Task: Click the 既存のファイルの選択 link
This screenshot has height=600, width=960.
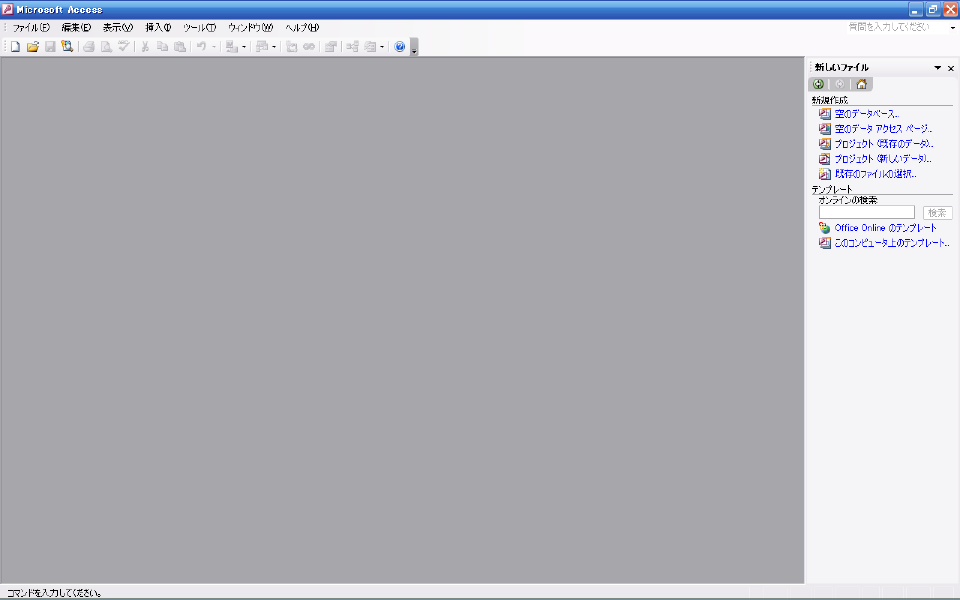Action: (x=876, y=174)
